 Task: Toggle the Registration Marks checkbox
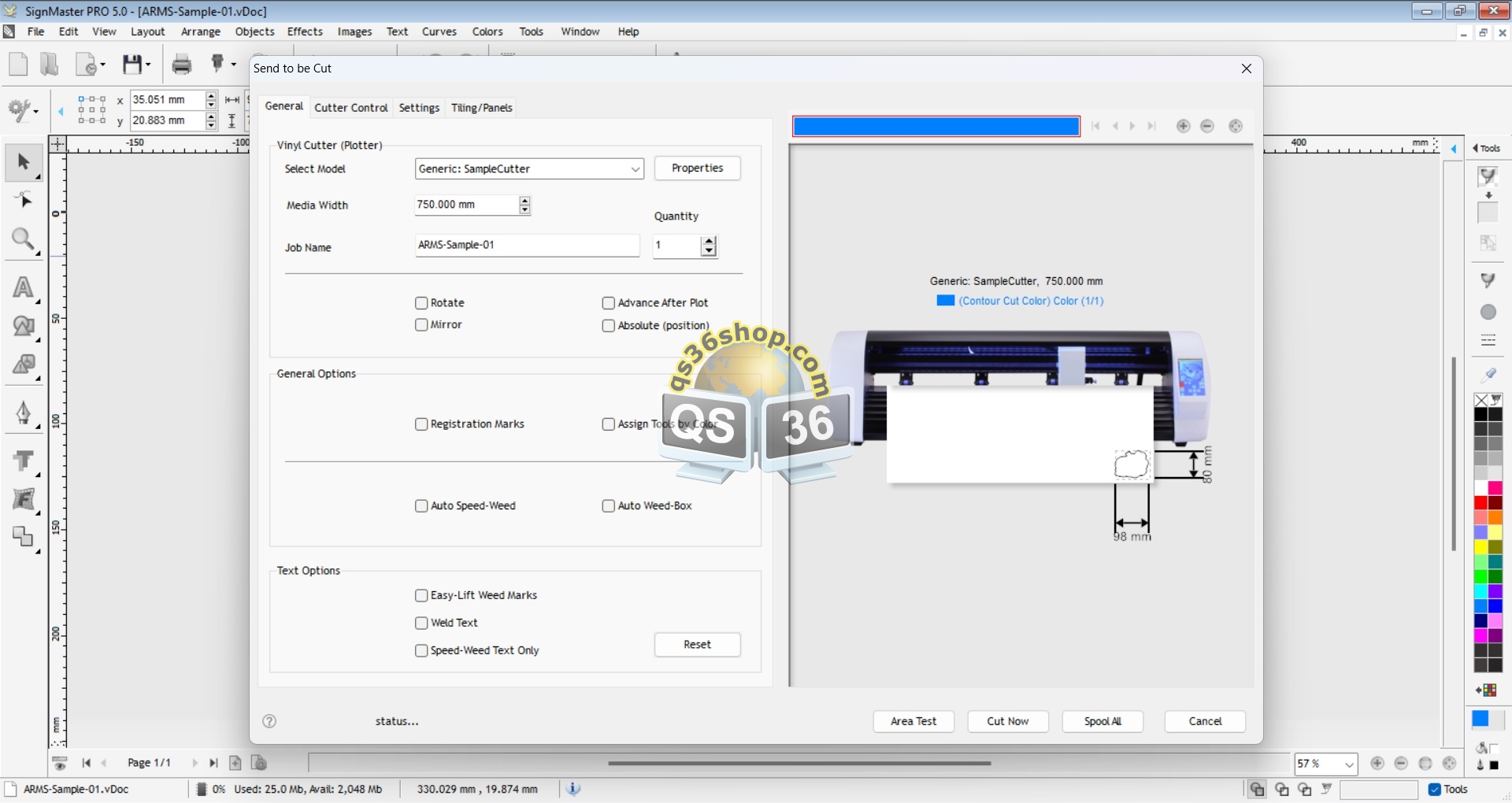pos(421,424)
